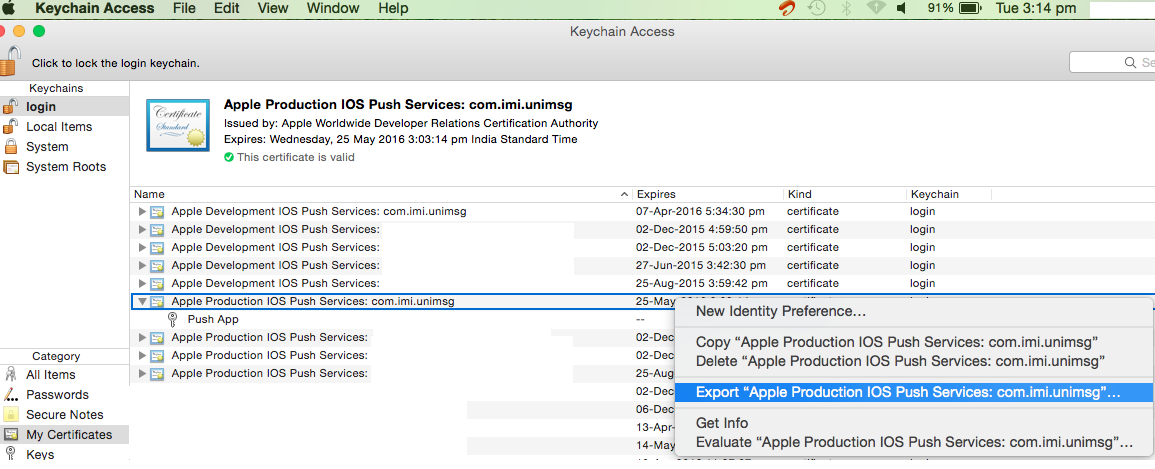Sort by Expires column header
1155x469 pixels.
click(709, 194)
